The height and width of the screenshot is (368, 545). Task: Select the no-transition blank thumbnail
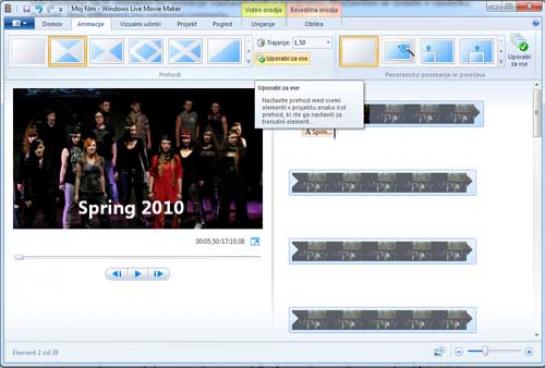27,51
